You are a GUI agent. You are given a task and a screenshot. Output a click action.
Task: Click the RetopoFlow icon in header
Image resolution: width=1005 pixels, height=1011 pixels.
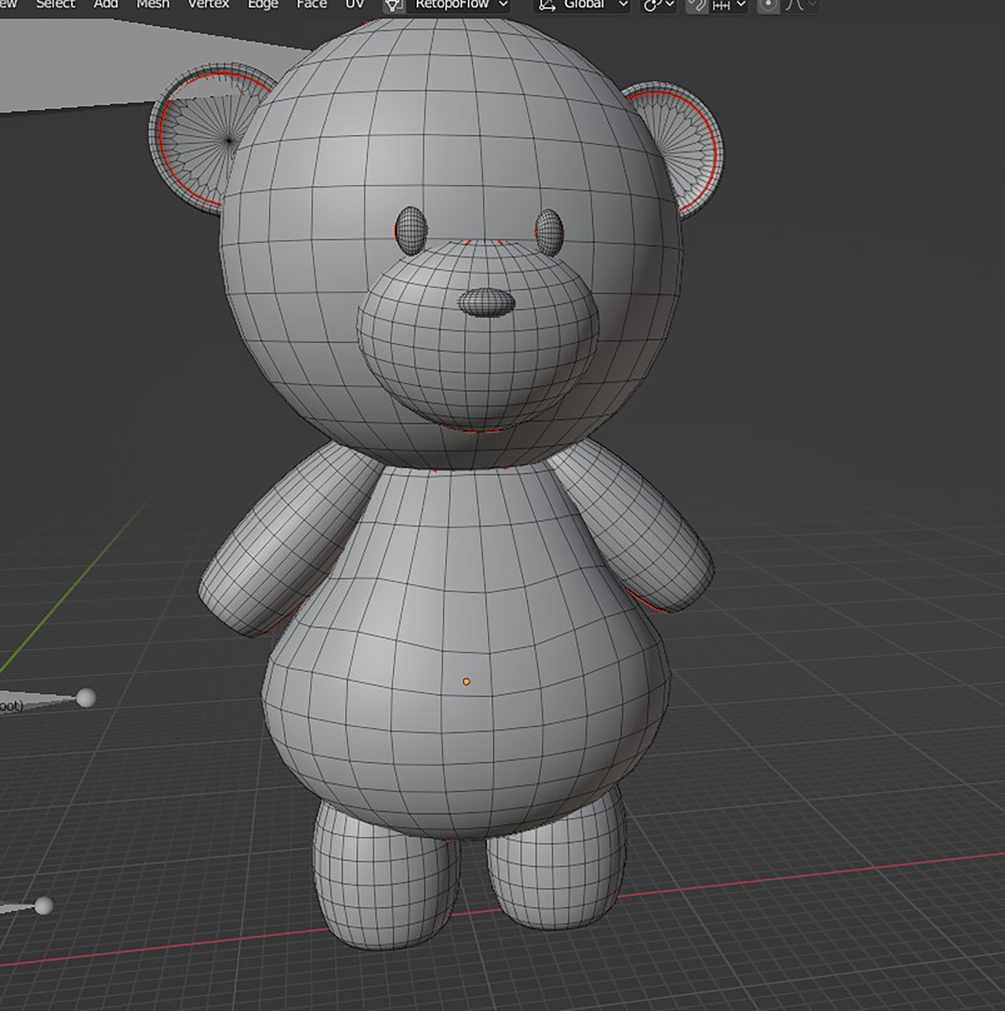click(394, 5)
